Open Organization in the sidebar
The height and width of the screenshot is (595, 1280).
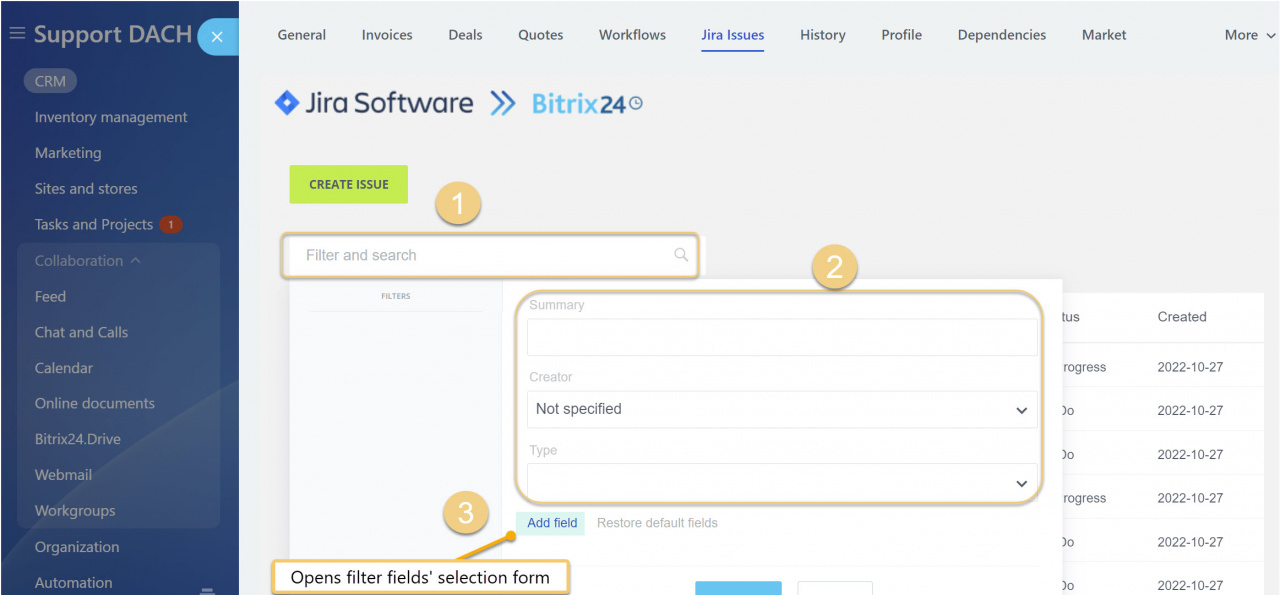(77, 547)
